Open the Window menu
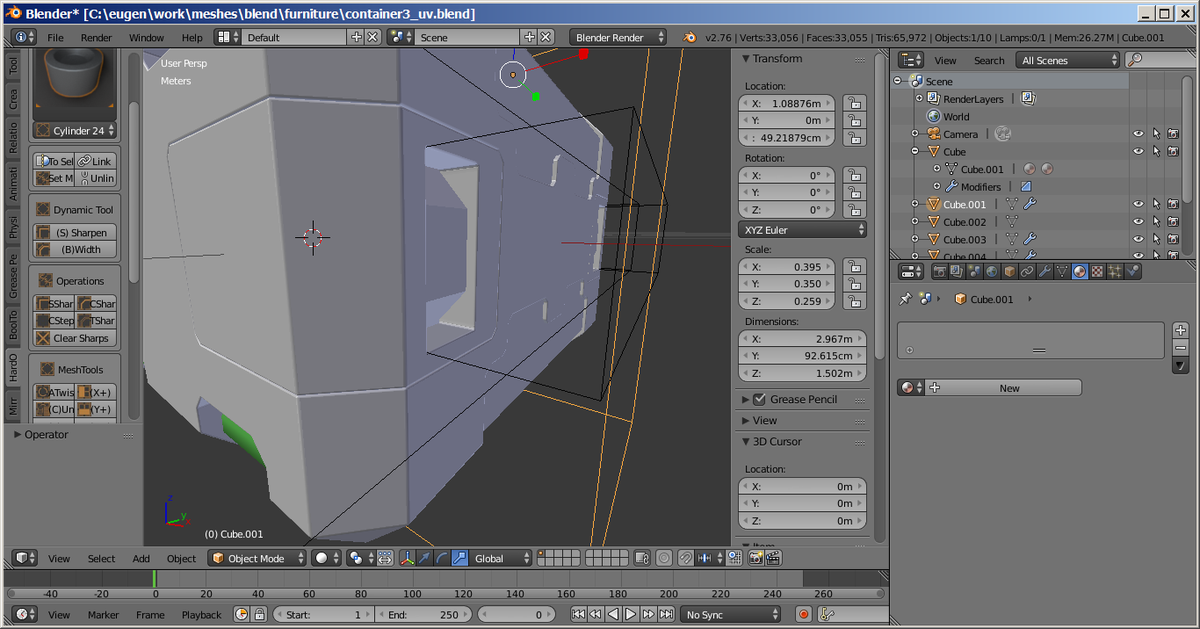 point(146,37)
